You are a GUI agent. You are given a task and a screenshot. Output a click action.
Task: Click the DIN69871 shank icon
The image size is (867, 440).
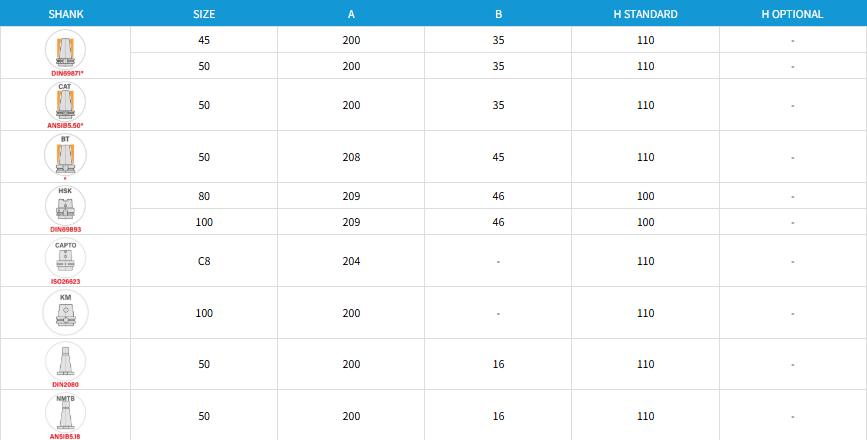pos(65,49)
